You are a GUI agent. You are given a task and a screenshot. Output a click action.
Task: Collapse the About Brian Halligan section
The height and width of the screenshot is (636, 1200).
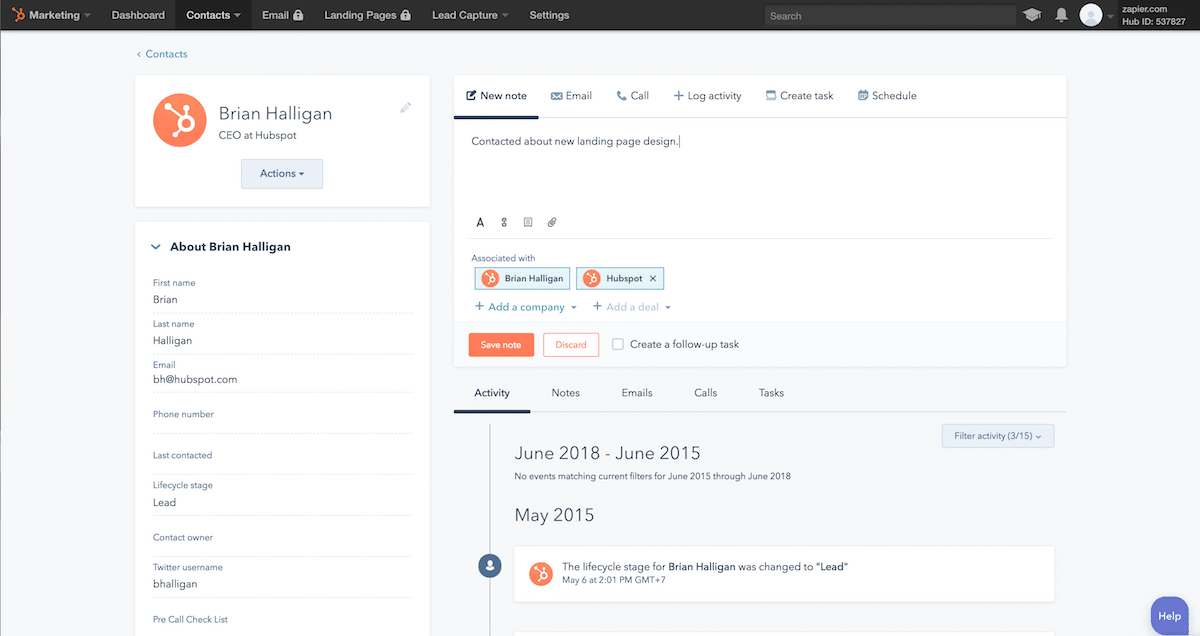[x=156, y=246]
